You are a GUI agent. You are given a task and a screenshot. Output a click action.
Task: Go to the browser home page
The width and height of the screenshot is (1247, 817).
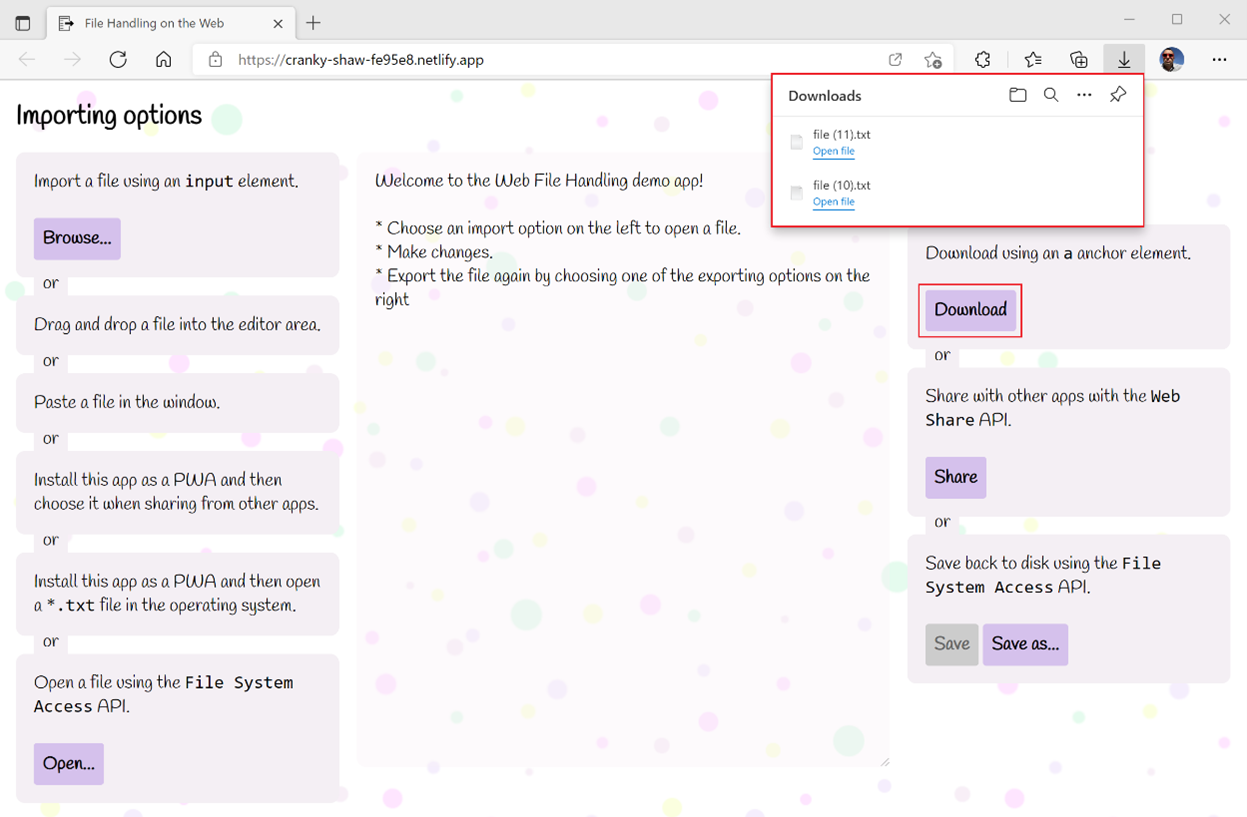click(164, 60)
